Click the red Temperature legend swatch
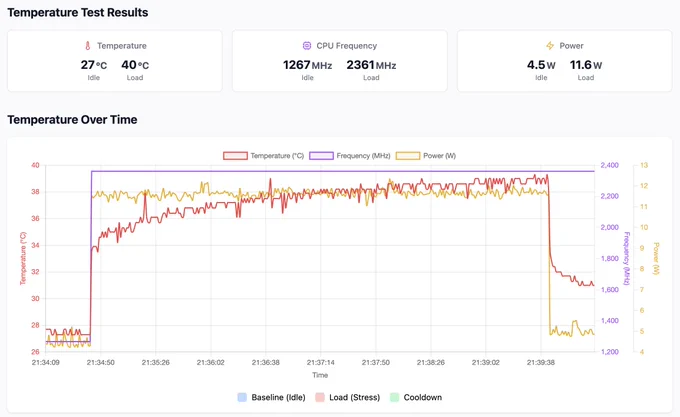This screenshot has width=680, height=417. [x=235, y=156]
